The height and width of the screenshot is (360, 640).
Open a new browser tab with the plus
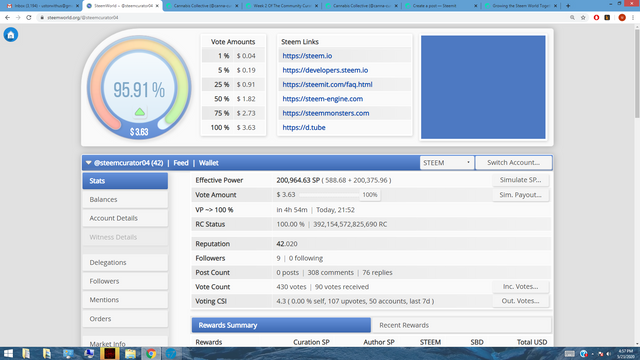pos(568,6)
